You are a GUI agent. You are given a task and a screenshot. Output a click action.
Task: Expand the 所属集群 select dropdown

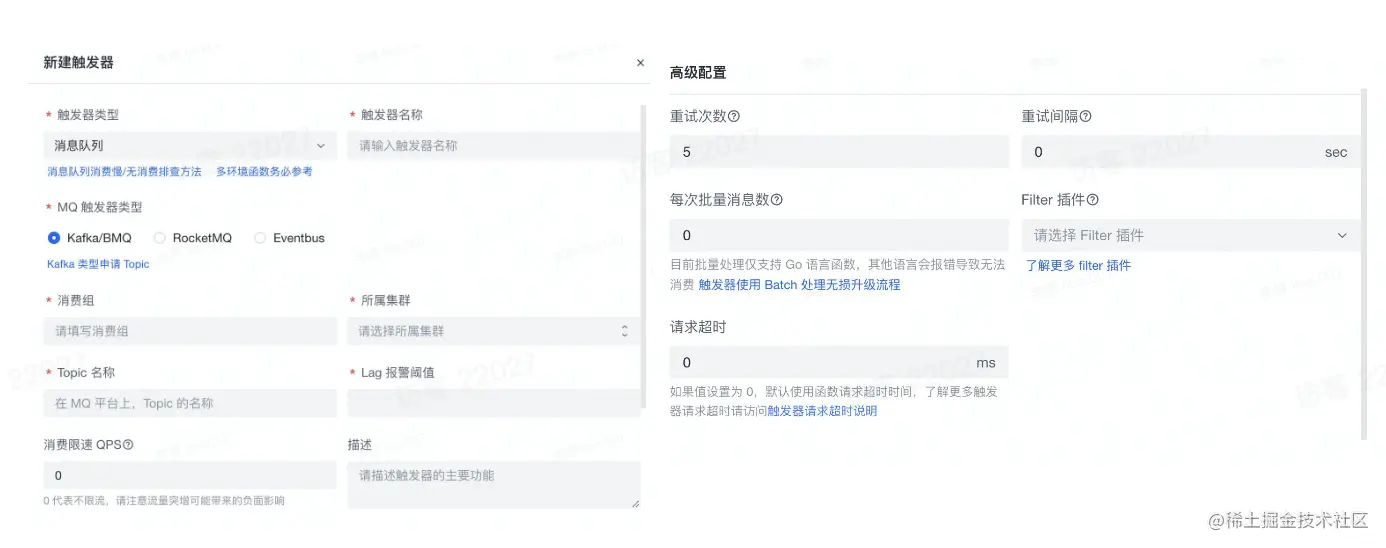(493, 331)
